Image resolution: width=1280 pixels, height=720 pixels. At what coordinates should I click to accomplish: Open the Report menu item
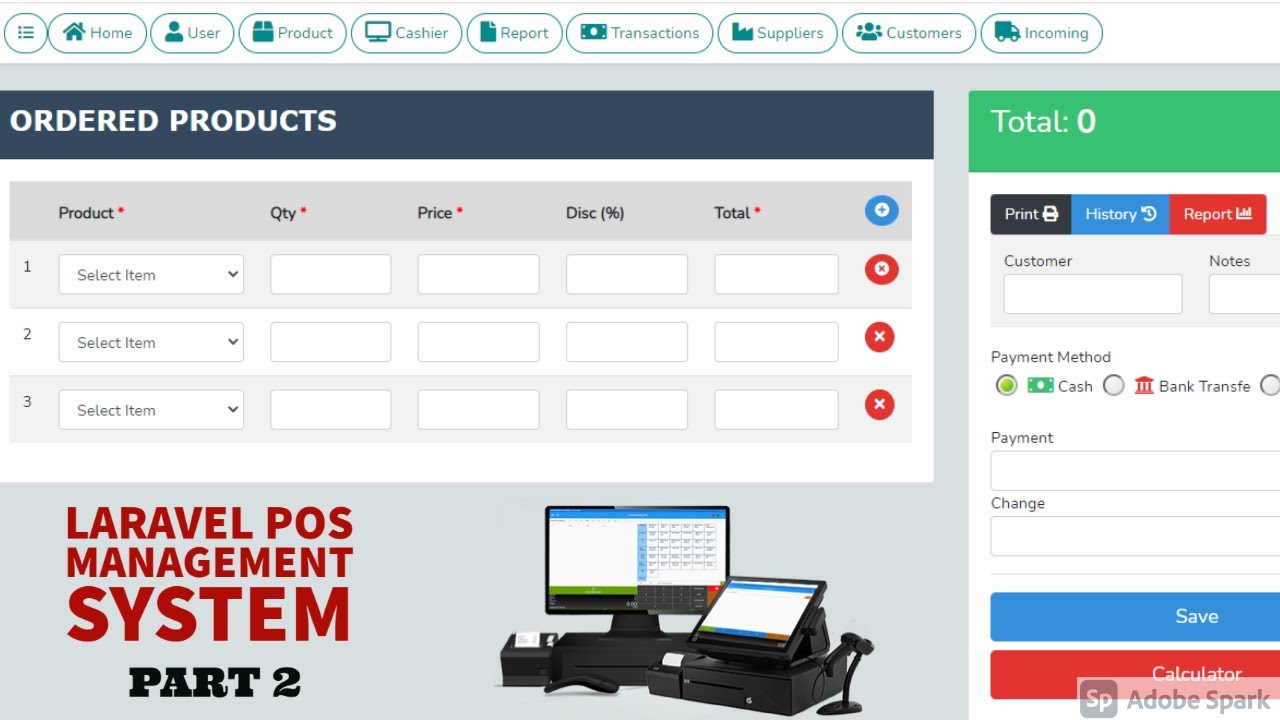coord(514,33)
